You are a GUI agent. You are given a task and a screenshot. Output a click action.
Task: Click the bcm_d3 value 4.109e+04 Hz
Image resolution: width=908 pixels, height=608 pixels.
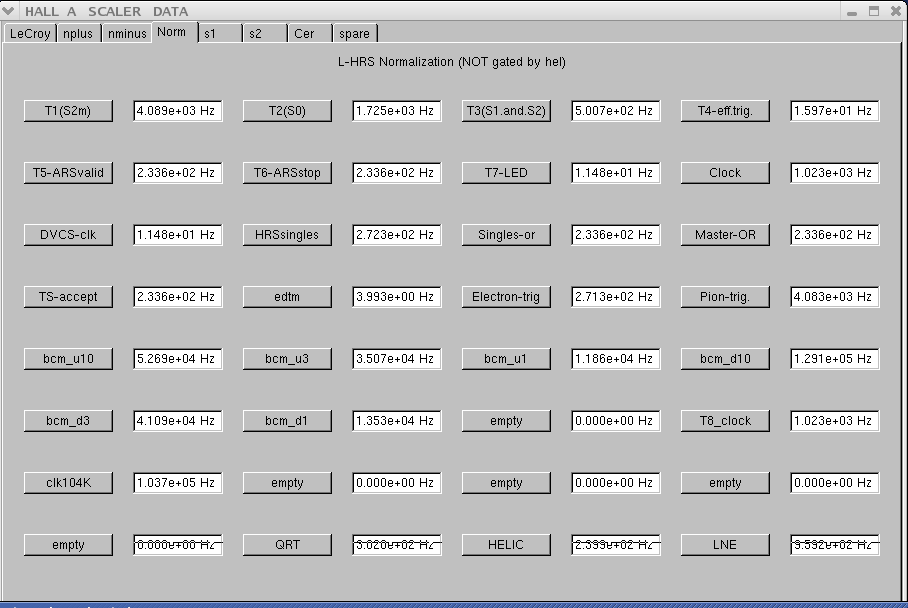[x=178, y=420]
